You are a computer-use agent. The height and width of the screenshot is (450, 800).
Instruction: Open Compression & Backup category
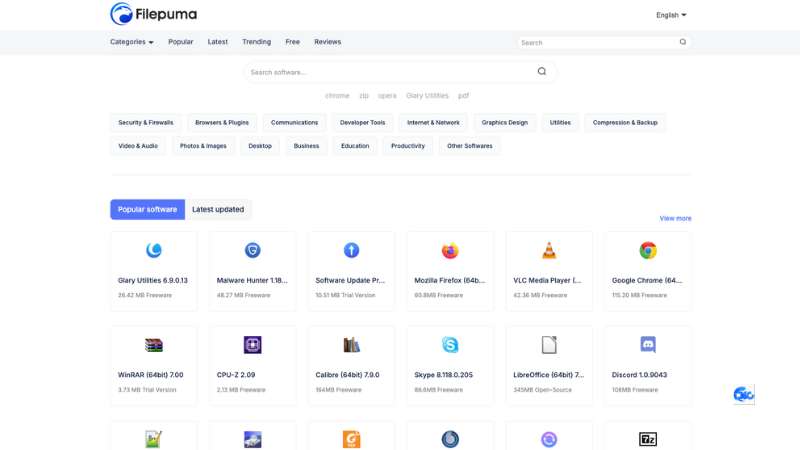[x=625, y=122]
